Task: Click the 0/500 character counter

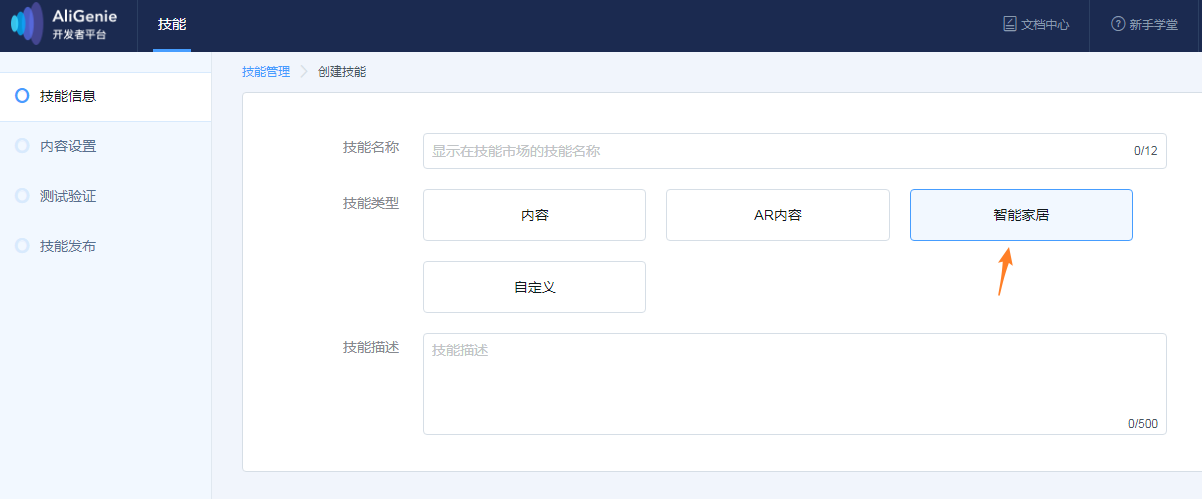Action: point(1142,424)
